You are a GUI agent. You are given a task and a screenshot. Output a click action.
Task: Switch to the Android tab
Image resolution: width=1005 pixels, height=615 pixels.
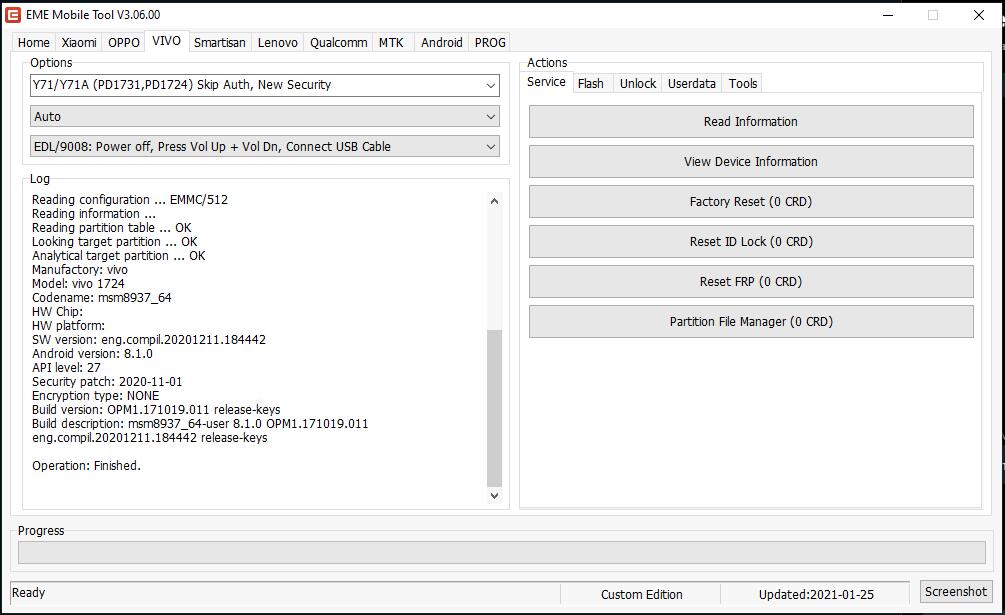442,42
